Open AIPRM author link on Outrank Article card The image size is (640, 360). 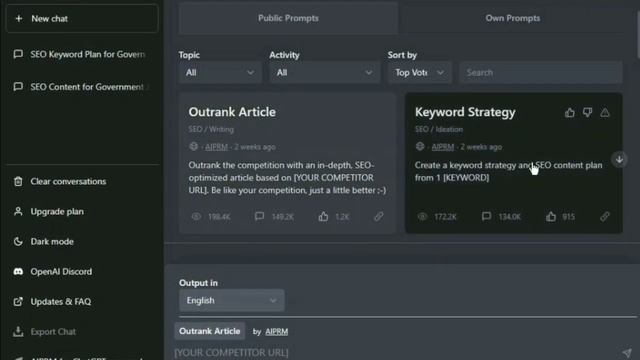click(x=216, y=147)
